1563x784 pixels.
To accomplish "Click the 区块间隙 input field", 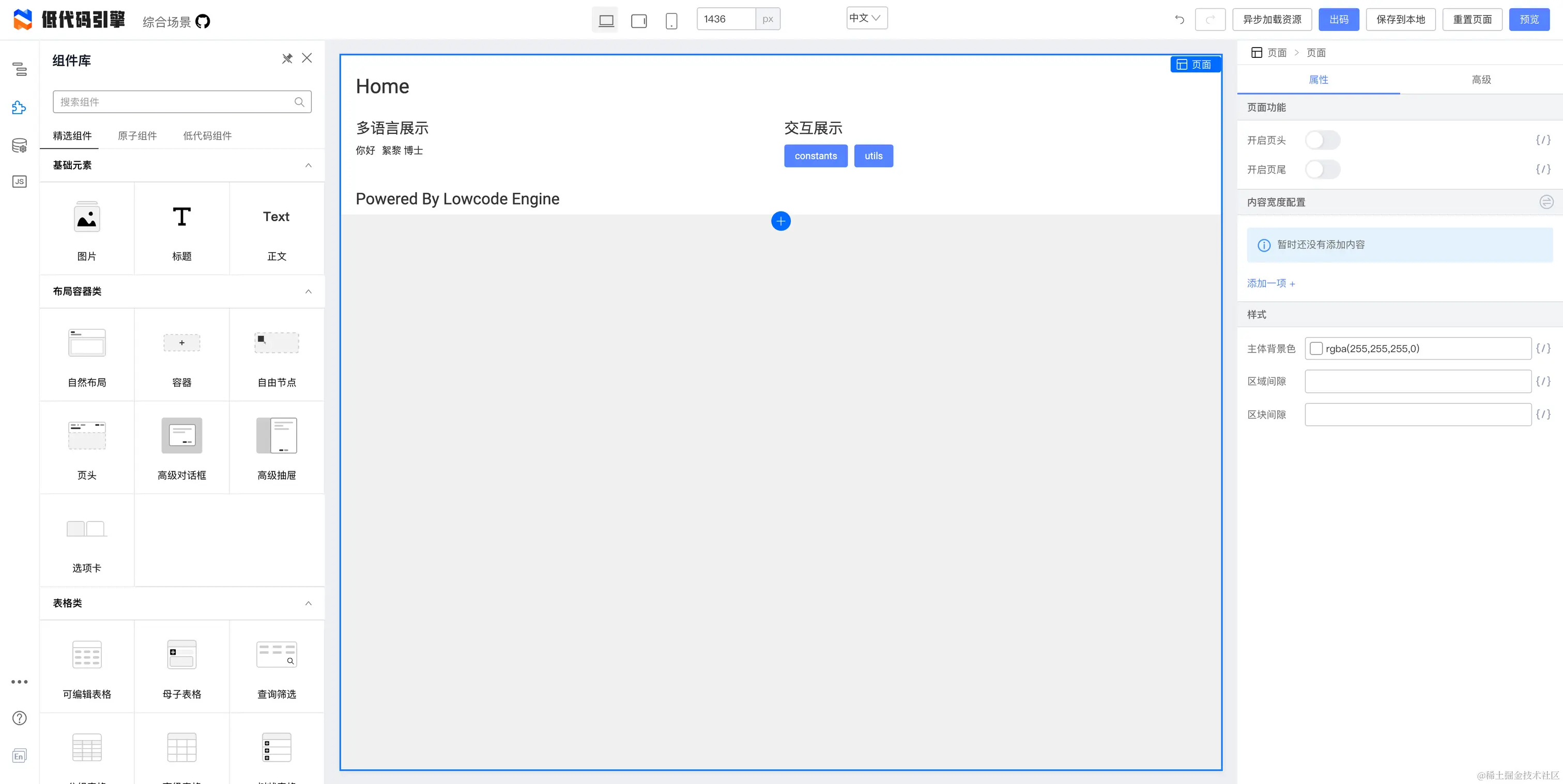I will click(x=1418, y=414).
